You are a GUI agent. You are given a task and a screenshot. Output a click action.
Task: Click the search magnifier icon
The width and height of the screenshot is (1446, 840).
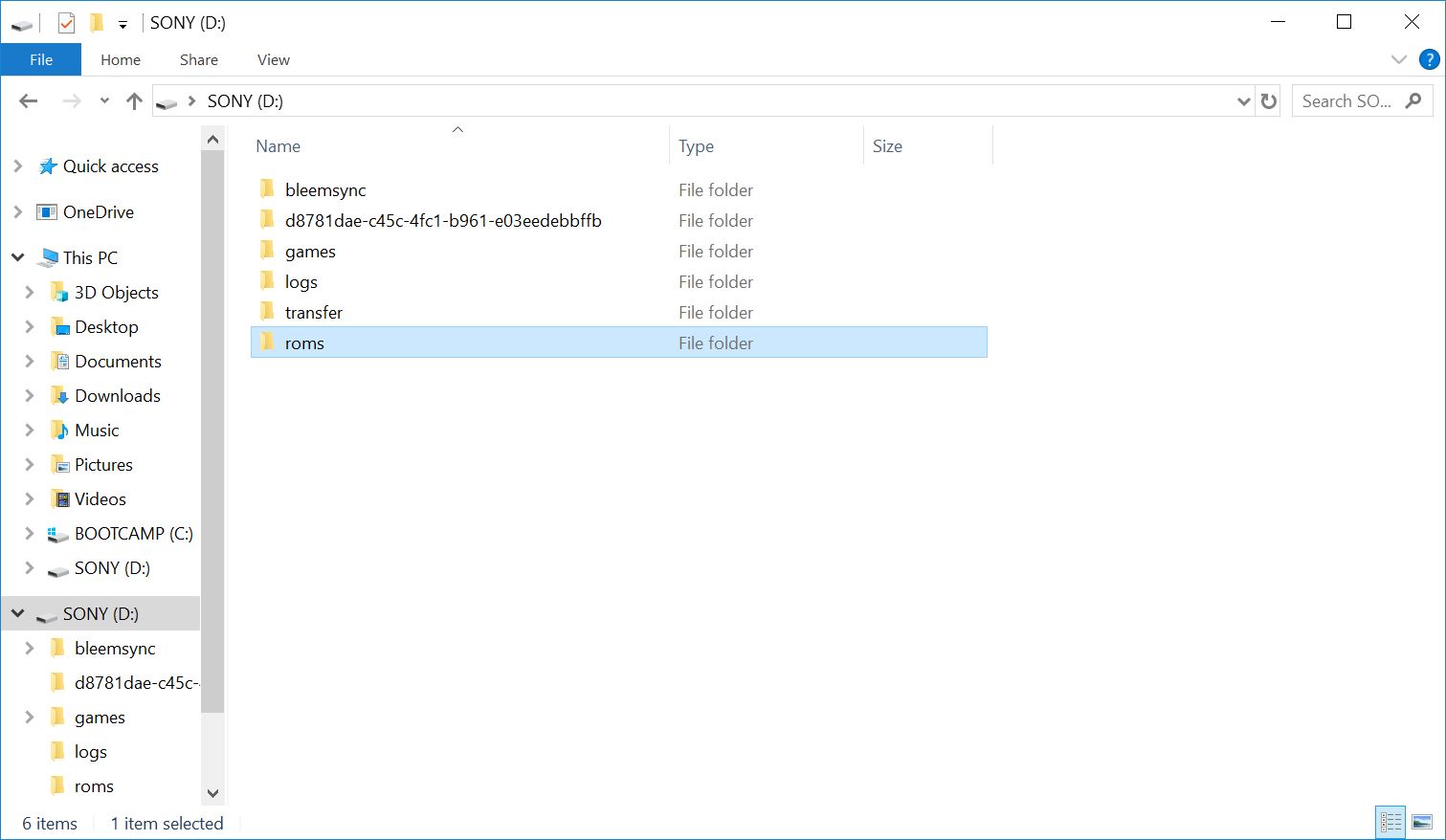[1413, 101]
